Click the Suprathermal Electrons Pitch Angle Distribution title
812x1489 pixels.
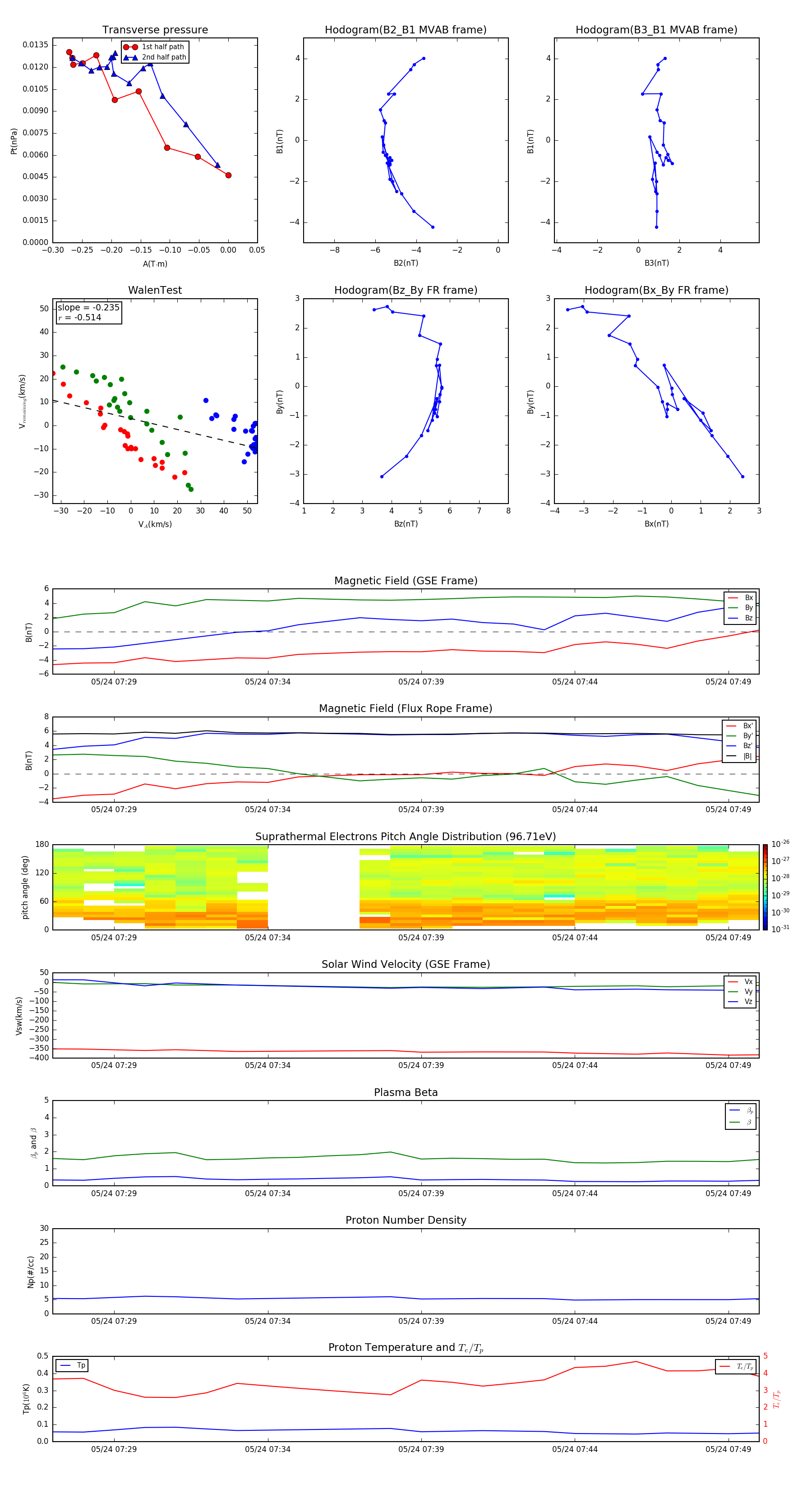coord(406,837)
